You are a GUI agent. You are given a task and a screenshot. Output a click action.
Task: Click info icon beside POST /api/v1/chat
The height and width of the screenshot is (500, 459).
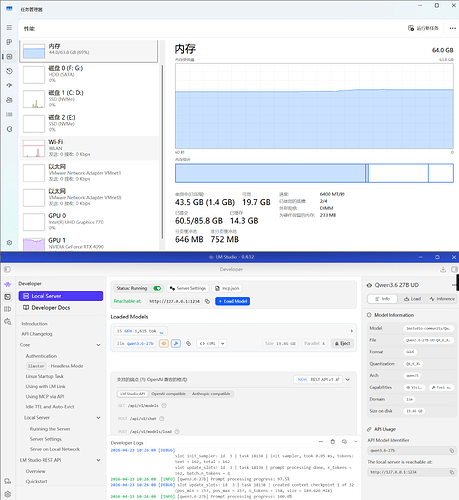(162, 419)
